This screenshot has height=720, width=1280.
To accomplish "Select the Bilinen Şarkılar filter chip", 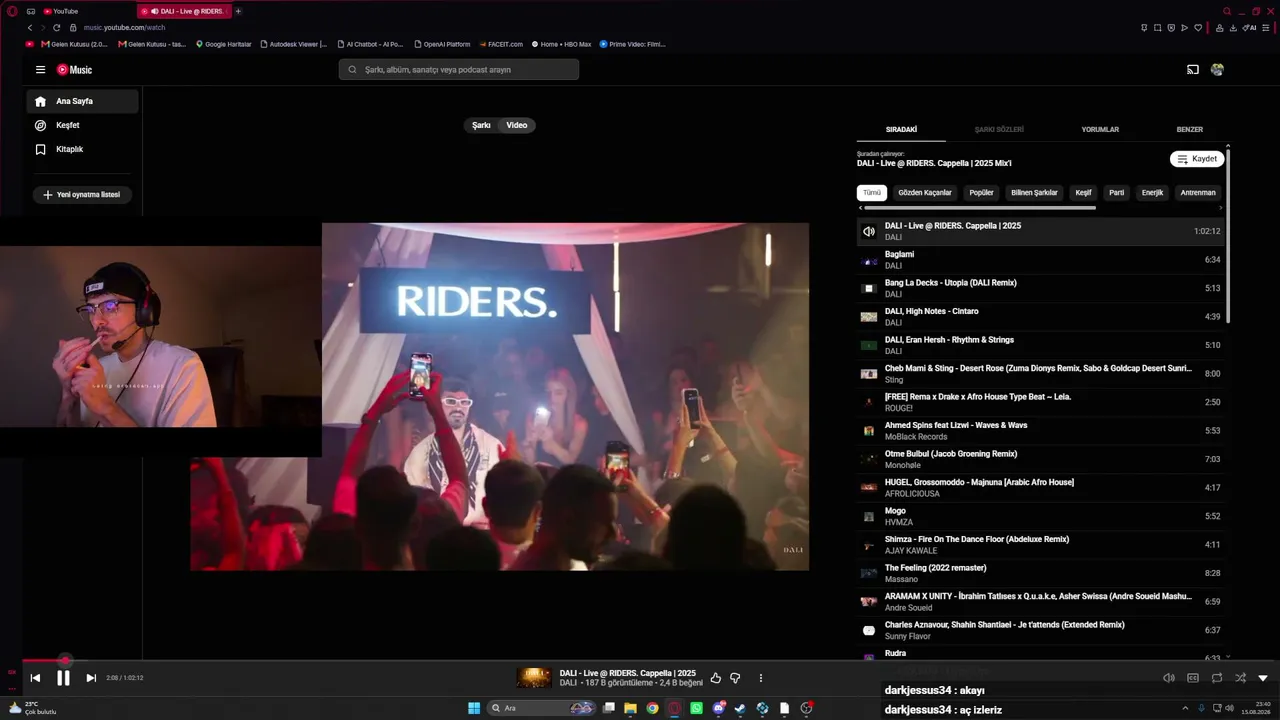I will [x=1034, y=193].
